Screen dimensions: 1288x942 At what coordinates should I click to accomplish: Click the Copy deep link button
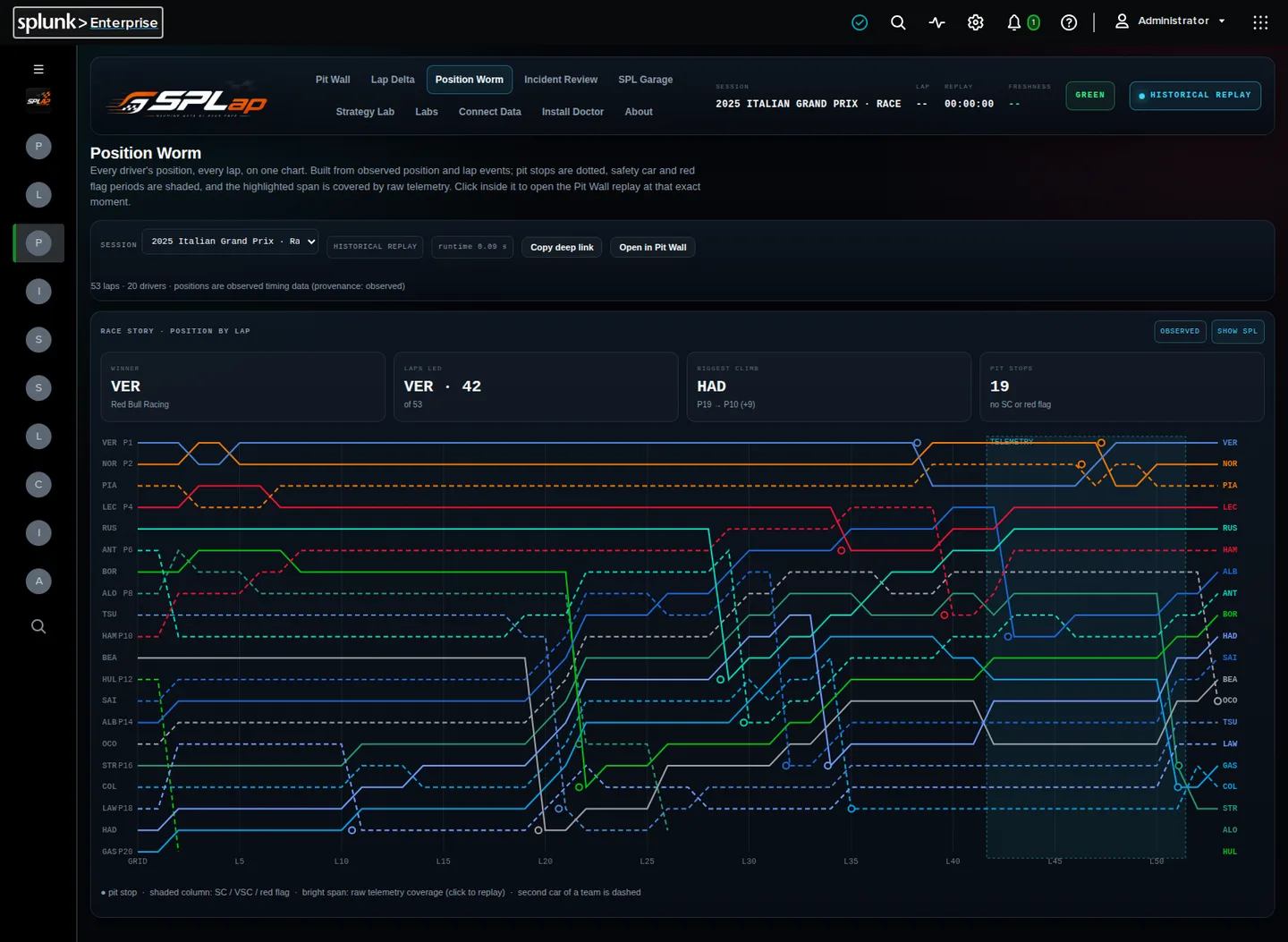562,247
